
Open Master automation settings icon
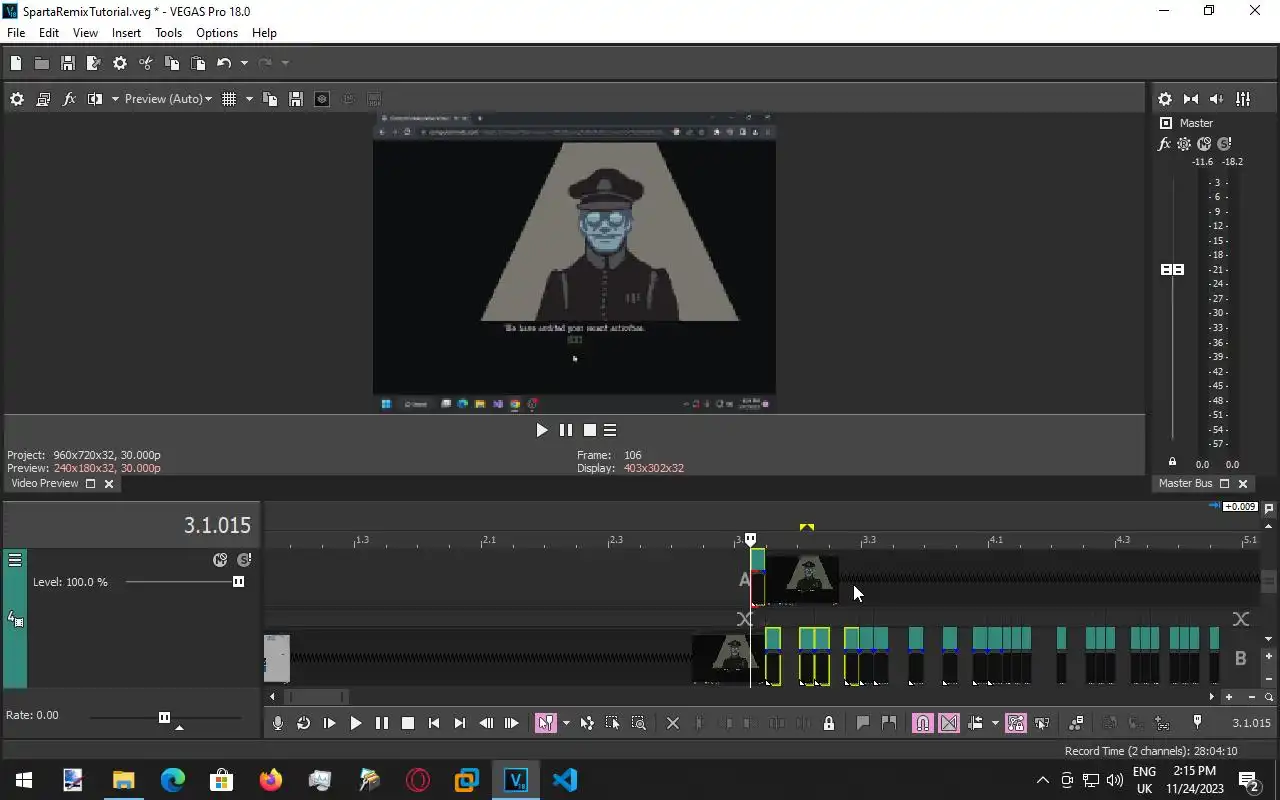(1184, 144)
